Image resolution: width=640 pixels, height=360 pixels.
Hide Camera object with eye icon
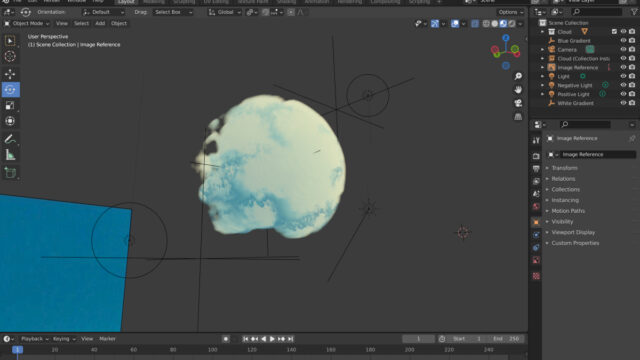coord(623,49)
